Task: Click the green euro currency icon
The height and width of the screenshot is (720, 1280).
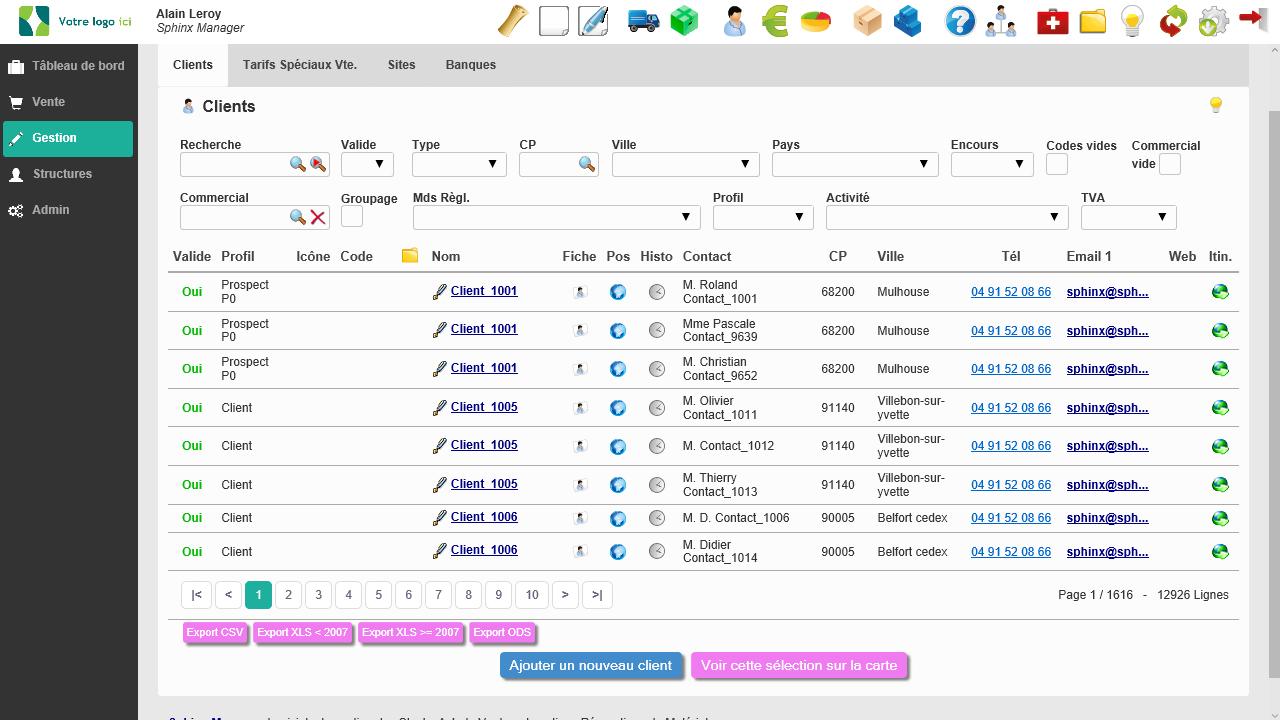Action: (x=775, y=21)
